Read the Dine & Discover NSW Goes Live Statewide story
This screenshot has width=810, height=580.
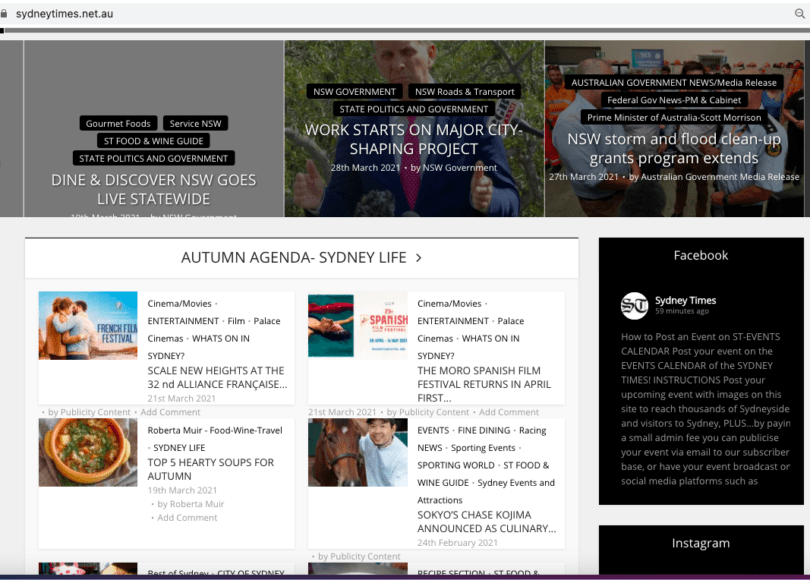[153, 189]
